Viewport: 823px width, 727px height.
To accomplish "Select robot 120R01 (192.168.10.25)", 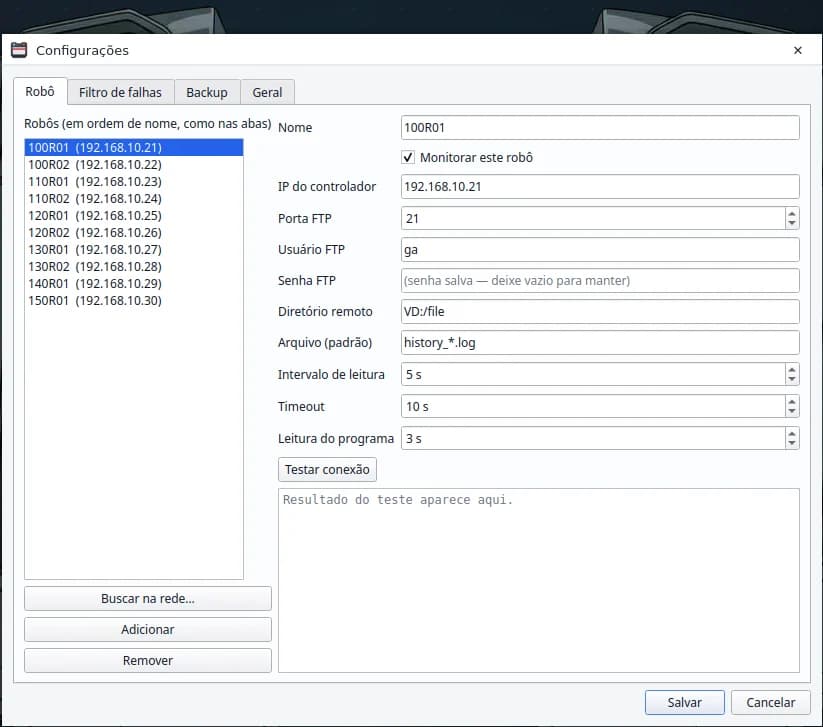I will (134, 216).
